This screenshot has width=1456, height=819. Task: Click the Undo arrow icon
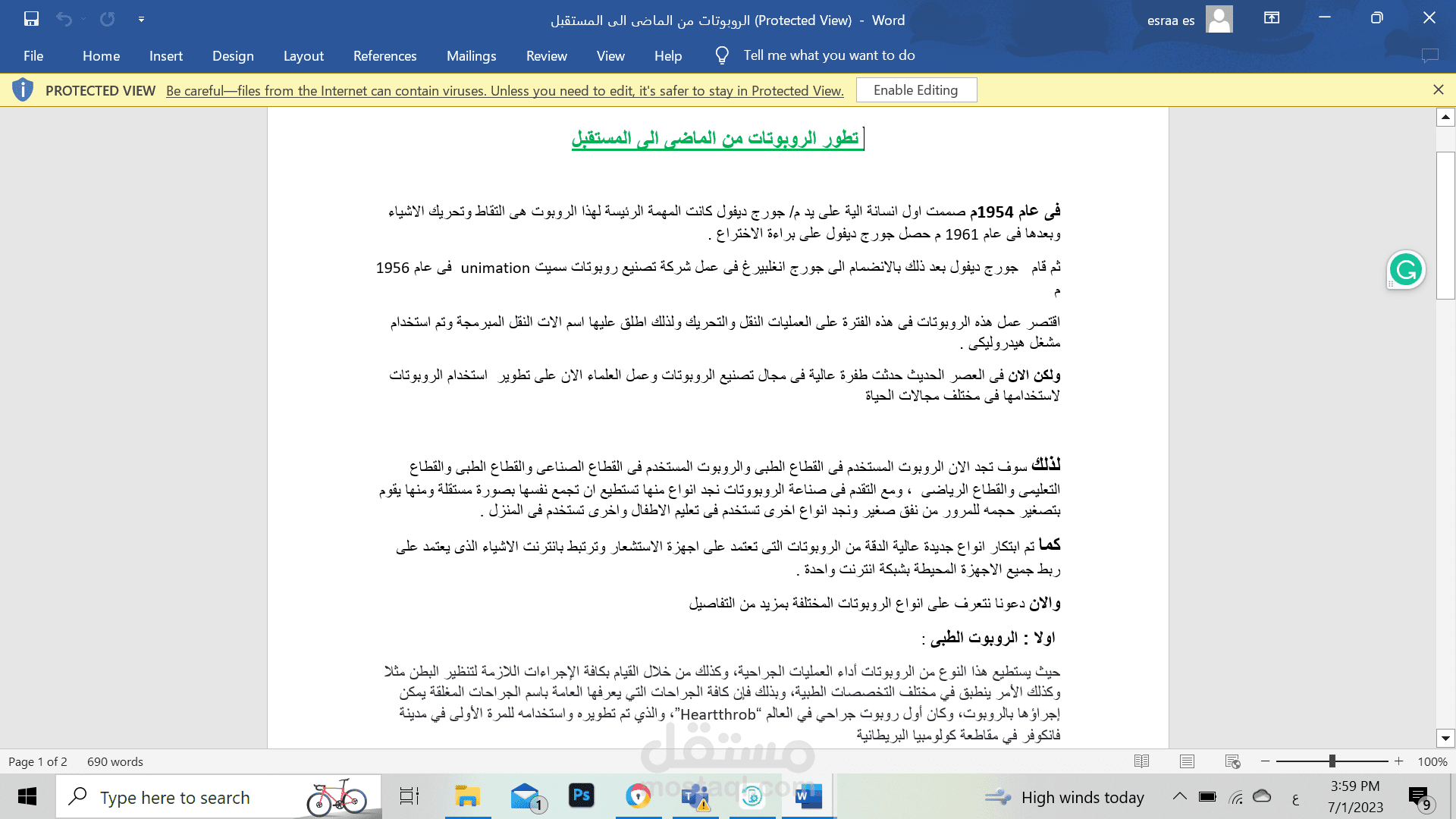[64, 19]
